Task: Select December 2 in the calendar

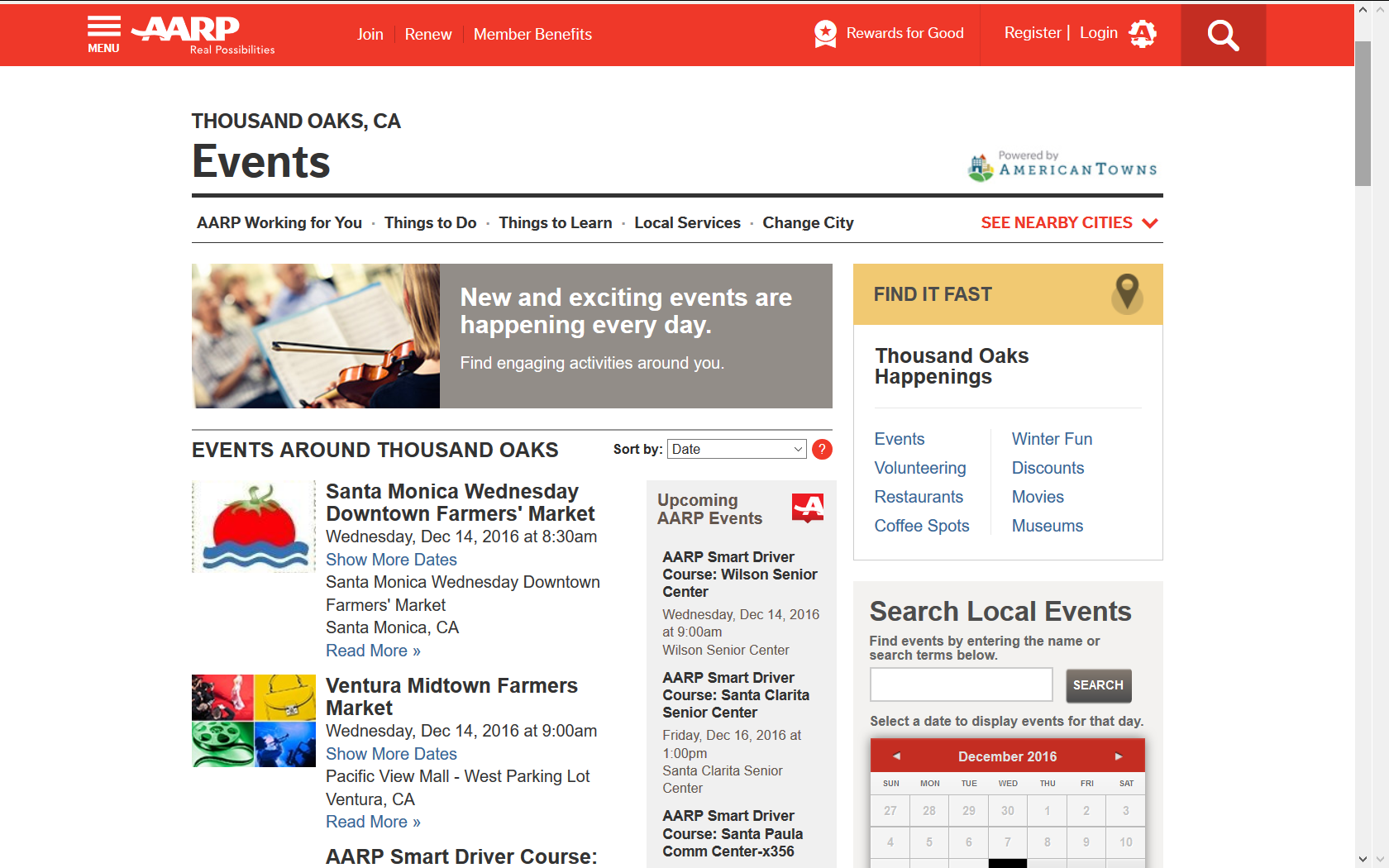Action: click(x=1086, y=811)
